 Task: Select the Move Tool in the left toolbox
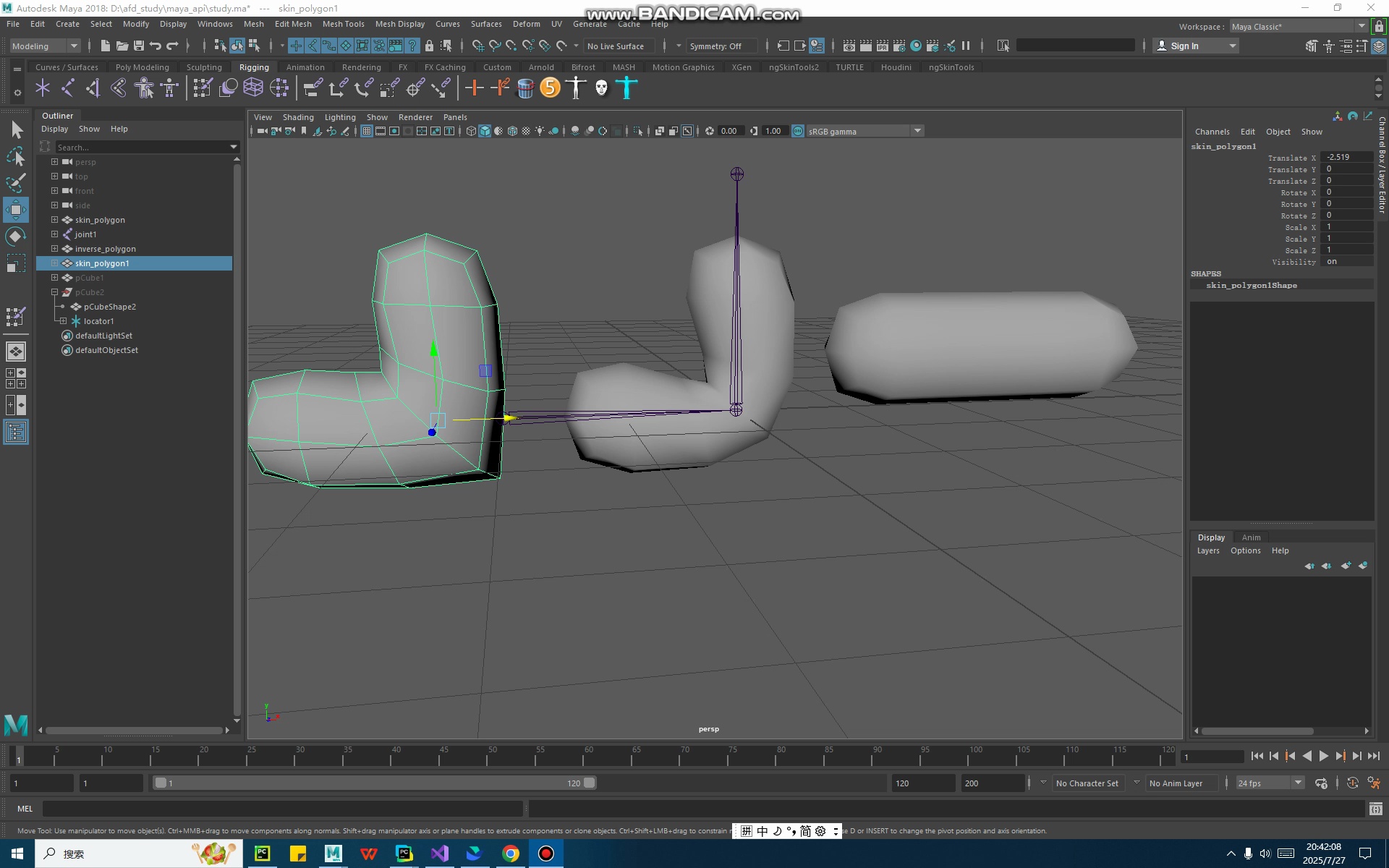coord(15,210)
